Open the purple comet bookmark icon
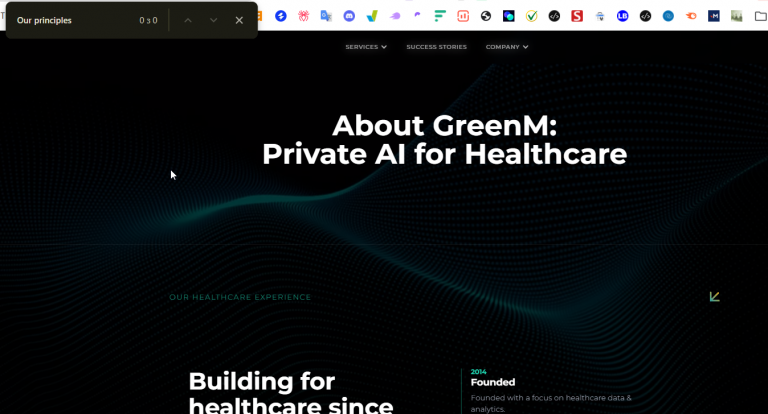 [395, 16]
